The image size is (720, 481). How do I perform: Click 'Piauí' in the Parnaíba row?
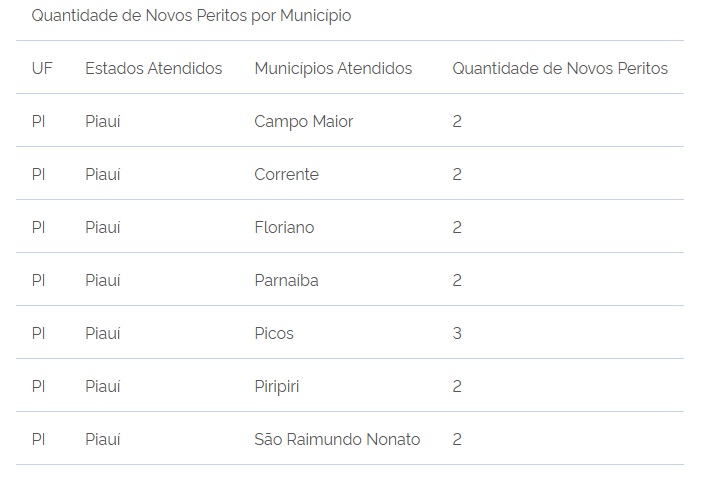(x=103, y=280)
